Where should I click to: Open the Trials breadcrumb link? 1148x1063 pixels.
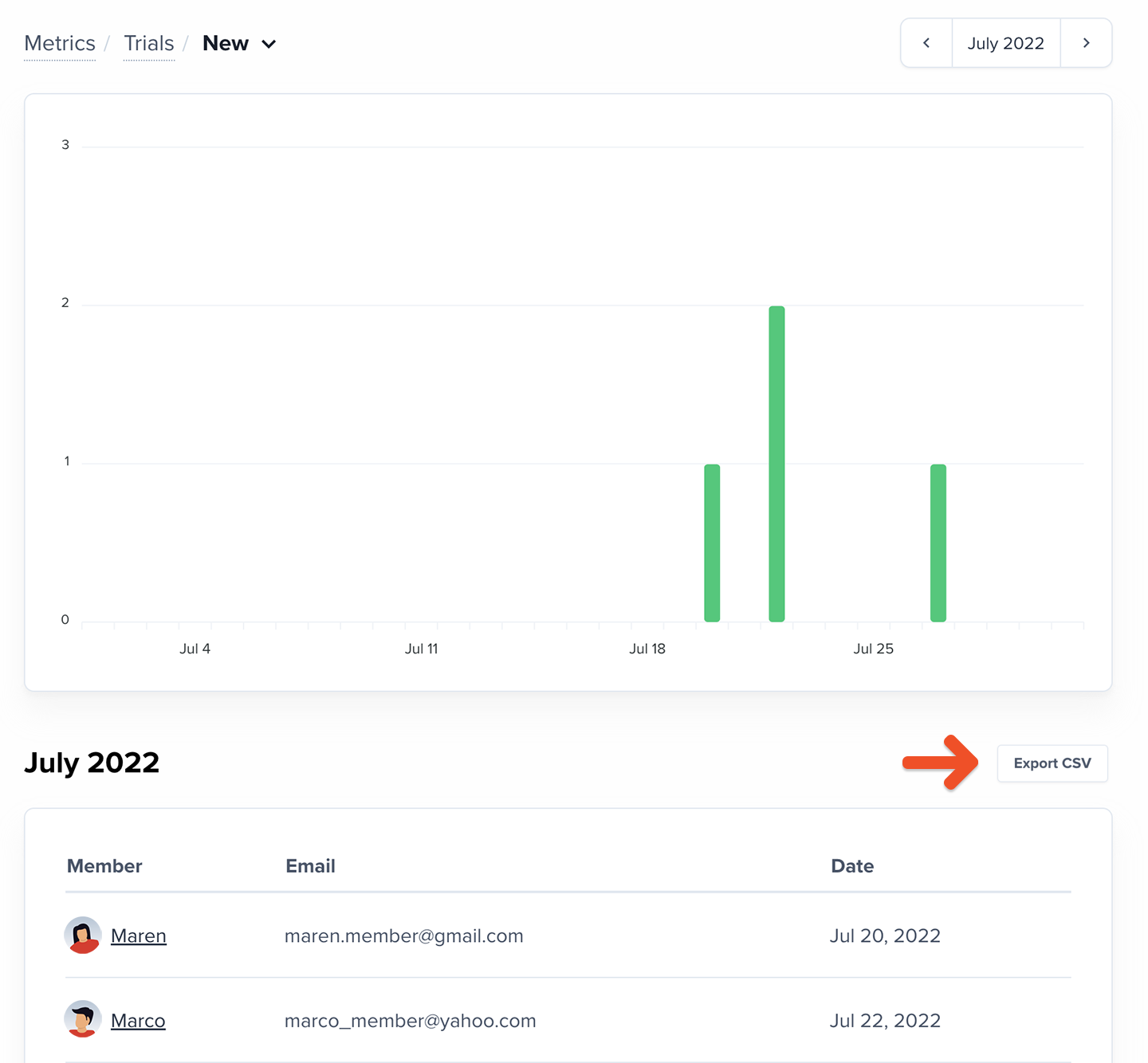(149, 43)
